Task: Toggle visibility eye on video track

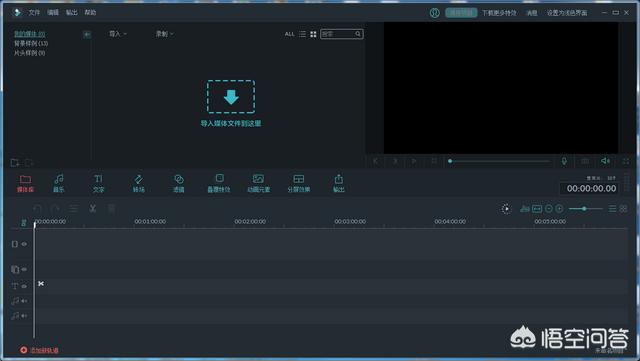Action: click(x=24, y=244)
